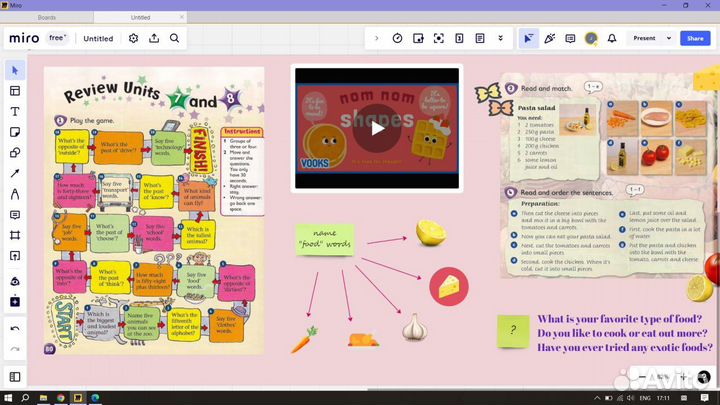Toggle the frames panel at bottom left
Screen dimensions: 720x405
pos(15,377)
